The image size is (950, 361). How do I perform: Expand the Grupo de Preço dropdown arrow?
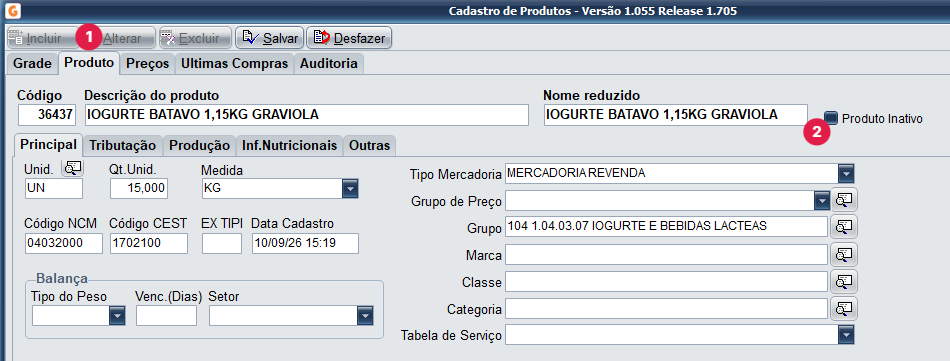pos(821,200)
